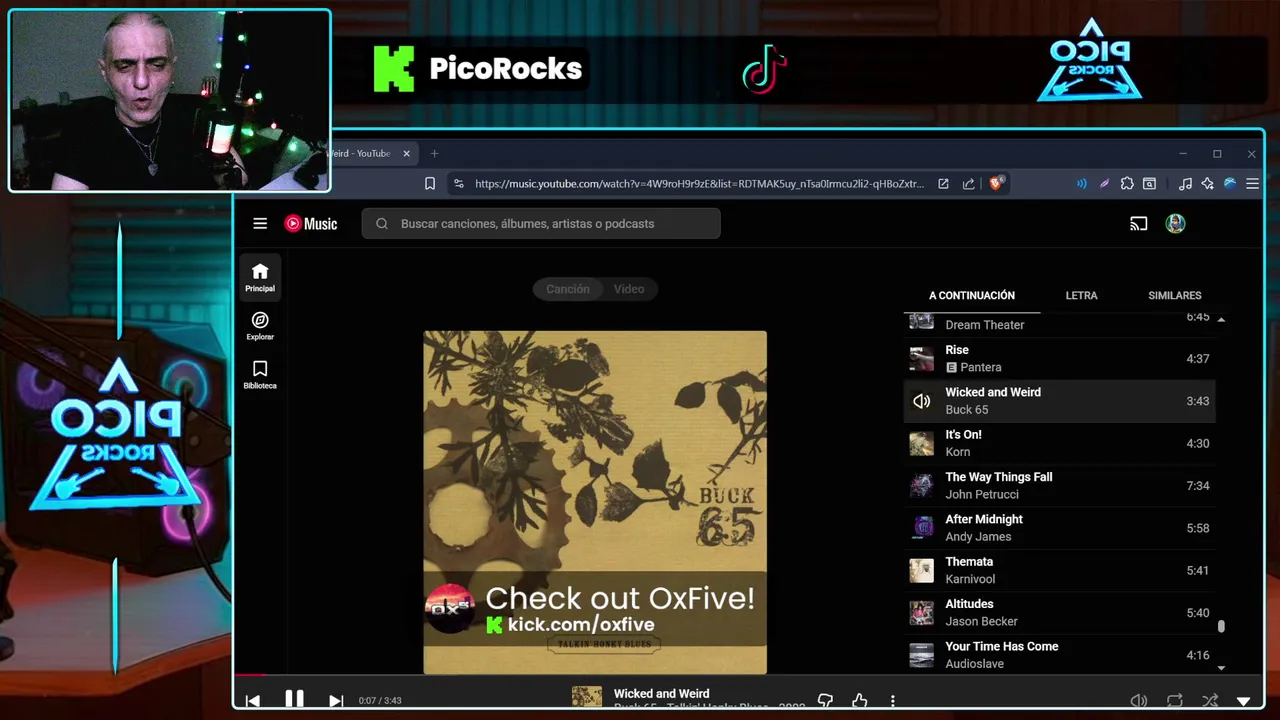1280x720 pixels.
Task: Click the Karnivool Themata thumbnail
Action: [x=921, y=570]
